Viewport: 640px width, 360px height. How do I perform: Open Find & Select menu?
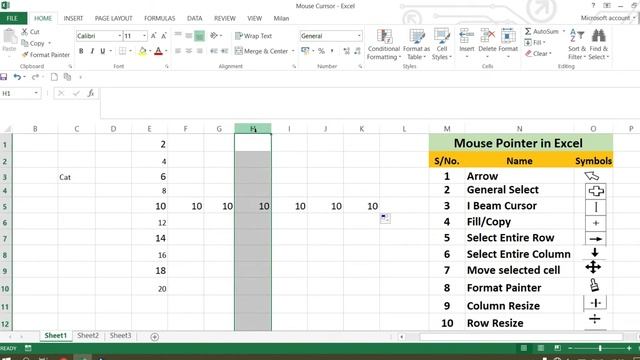tap(599, 44)
